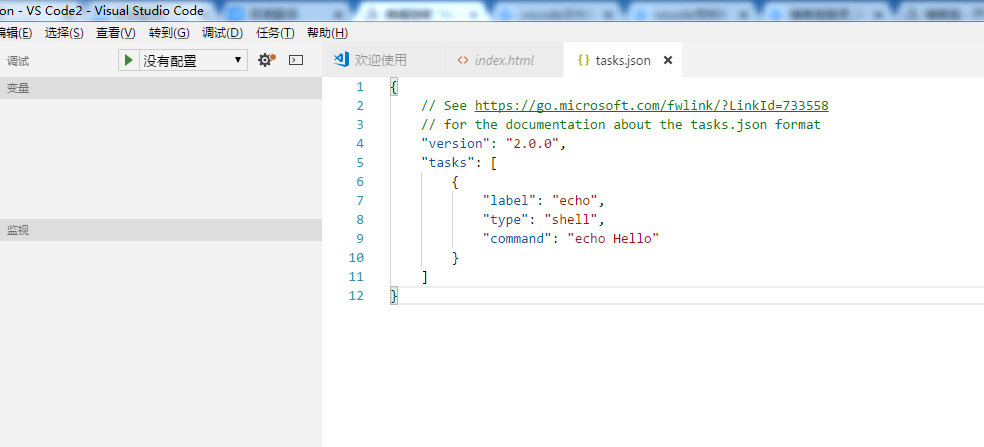Click the "2.0.0" version value
Image resolution: width=984 pixels, height=447 pixels.
(532, 144)
